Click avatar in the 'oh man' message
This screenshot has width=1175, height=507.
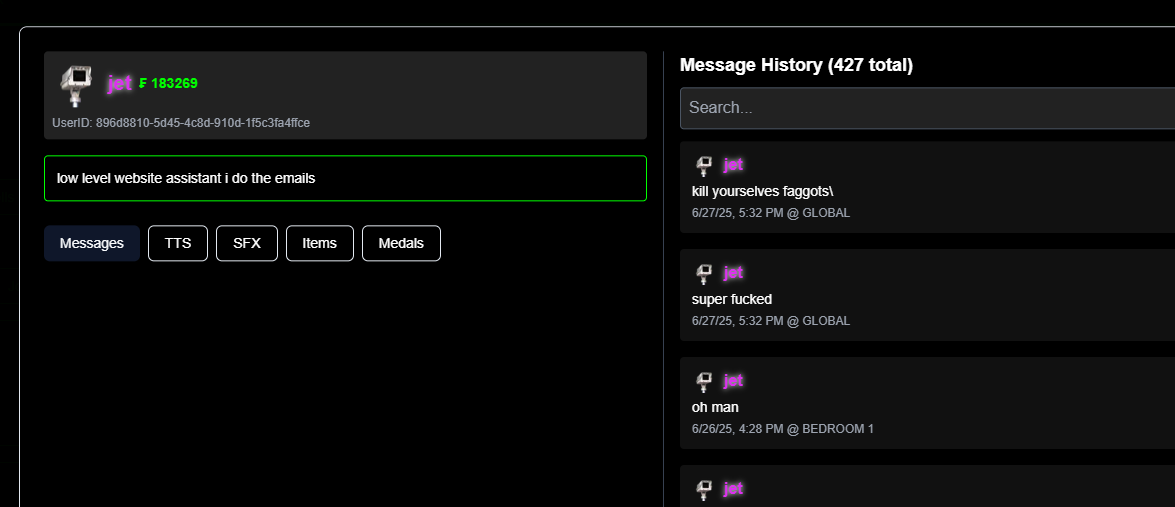tap(704, 382)
